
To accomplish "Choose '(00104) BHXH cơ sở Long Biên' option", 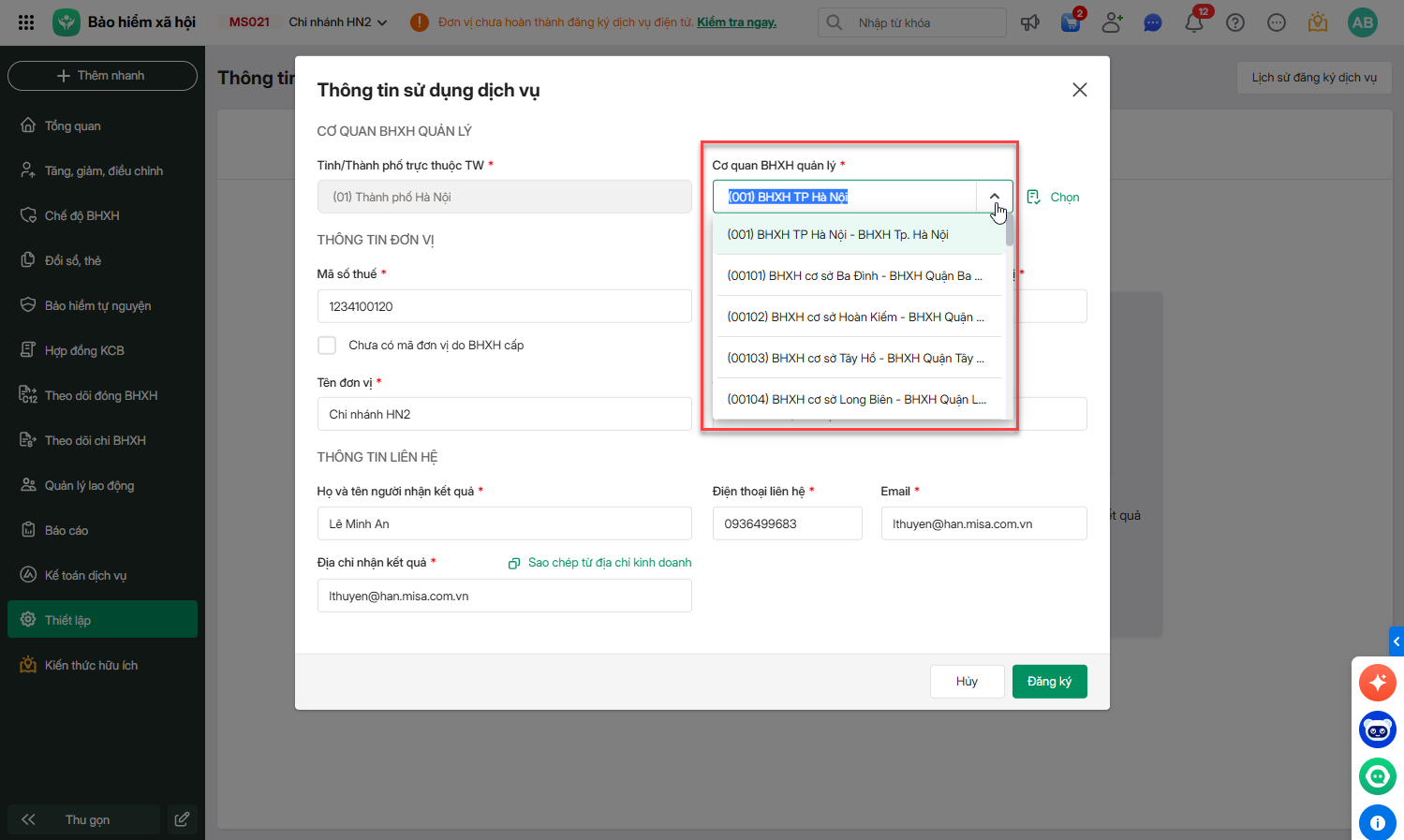I will point(855,400).
